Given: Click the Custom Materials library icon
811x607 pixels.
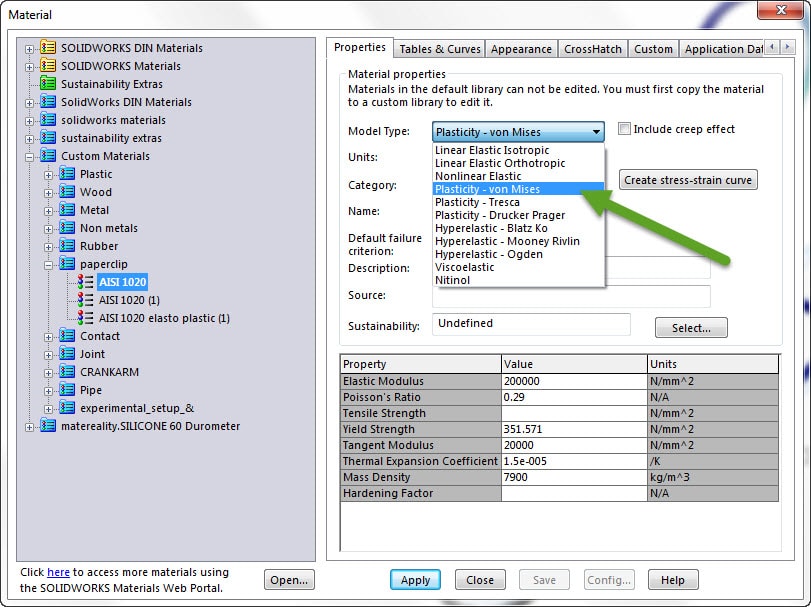Looking at the screenshot, I should pos(48,156).
